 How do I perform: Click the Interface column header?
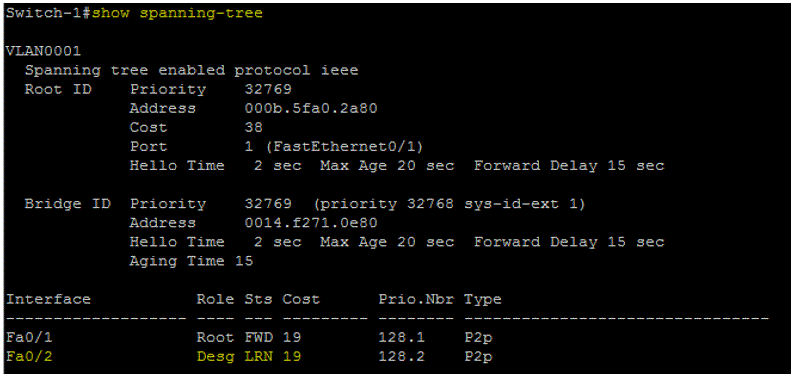[48, 299]
